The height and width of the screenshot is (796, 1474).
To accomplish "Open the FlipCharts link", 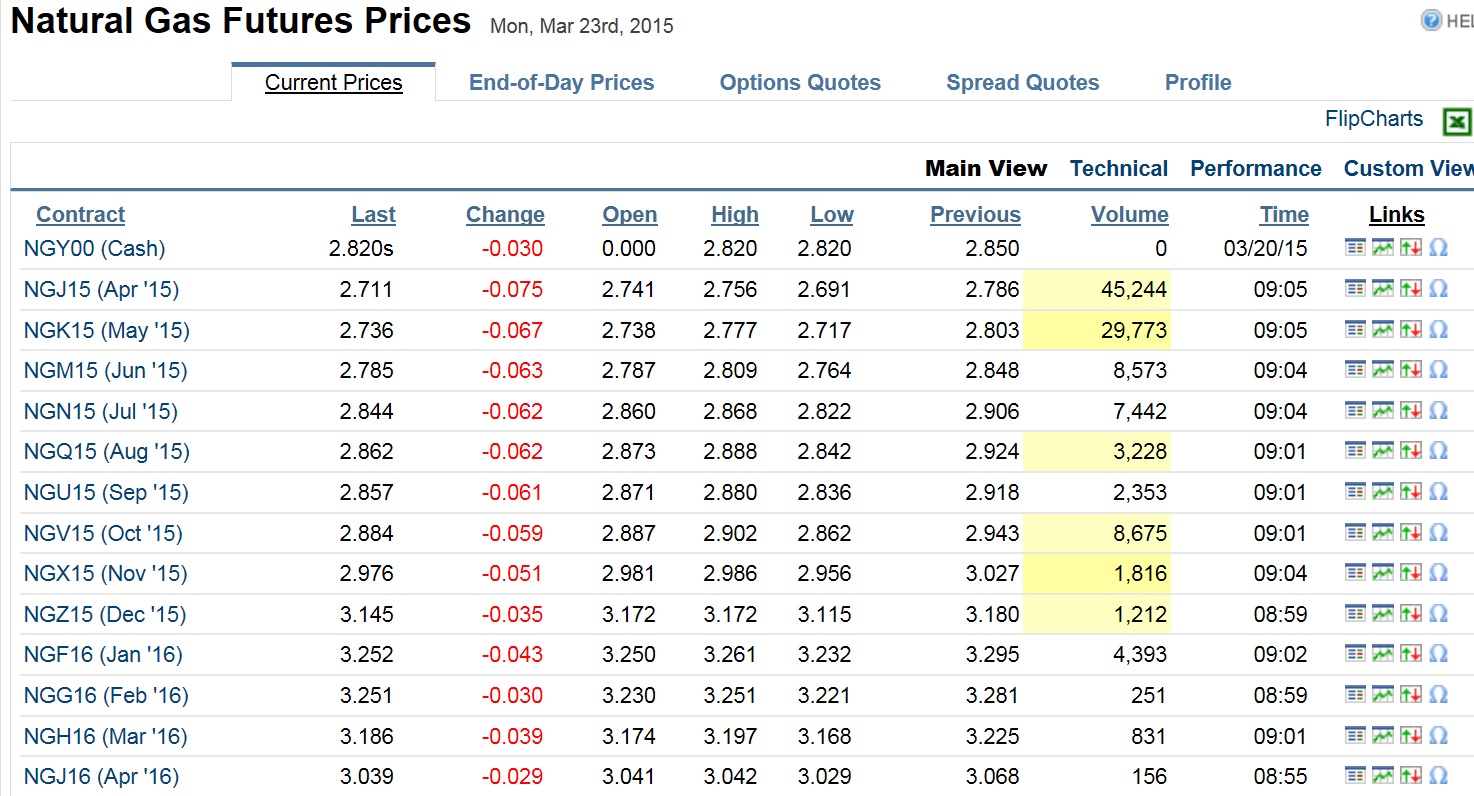I will pos(1374,119).
